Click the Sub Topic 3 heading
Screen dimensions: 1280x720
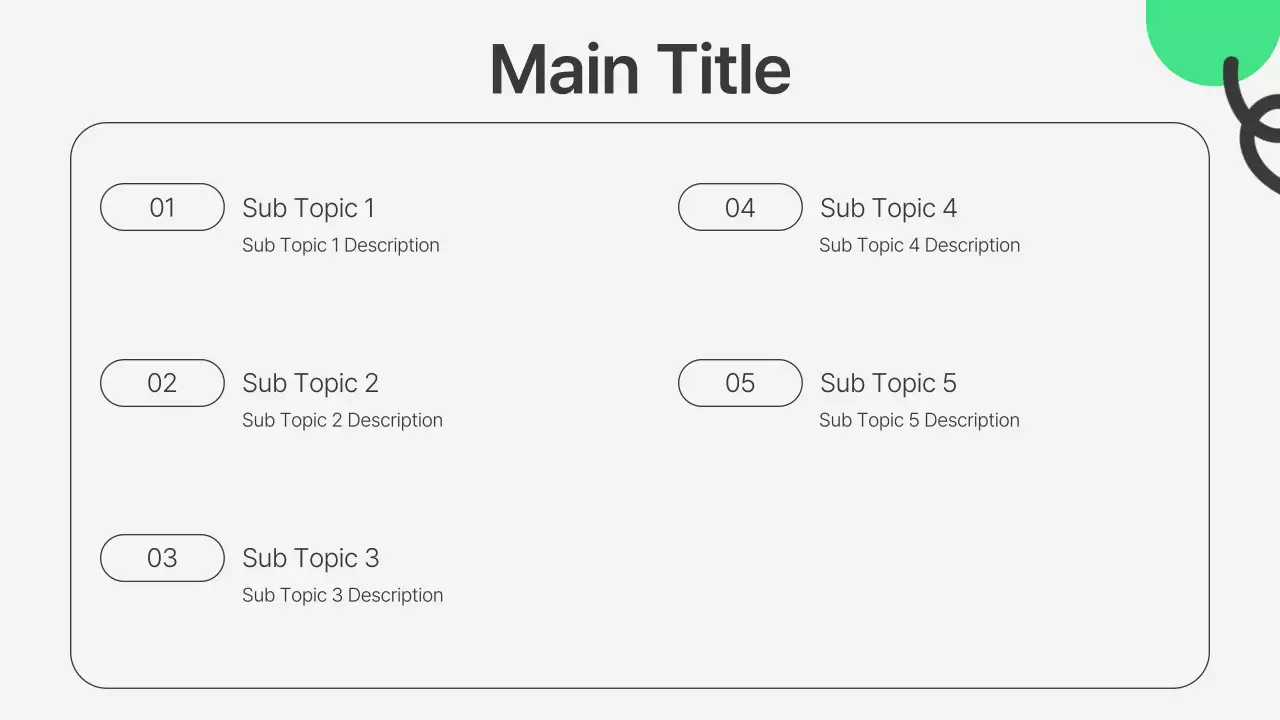pos(310,558)
